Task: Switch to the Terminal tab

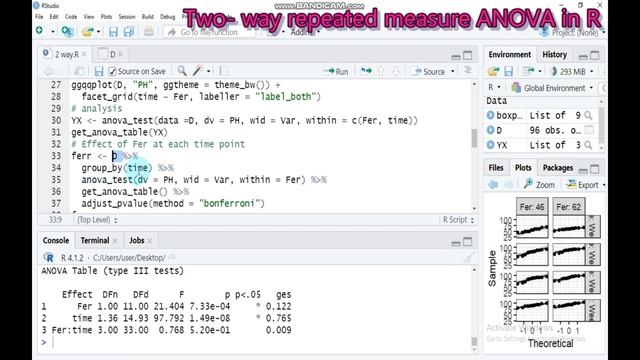Action: tap(95, 240)
